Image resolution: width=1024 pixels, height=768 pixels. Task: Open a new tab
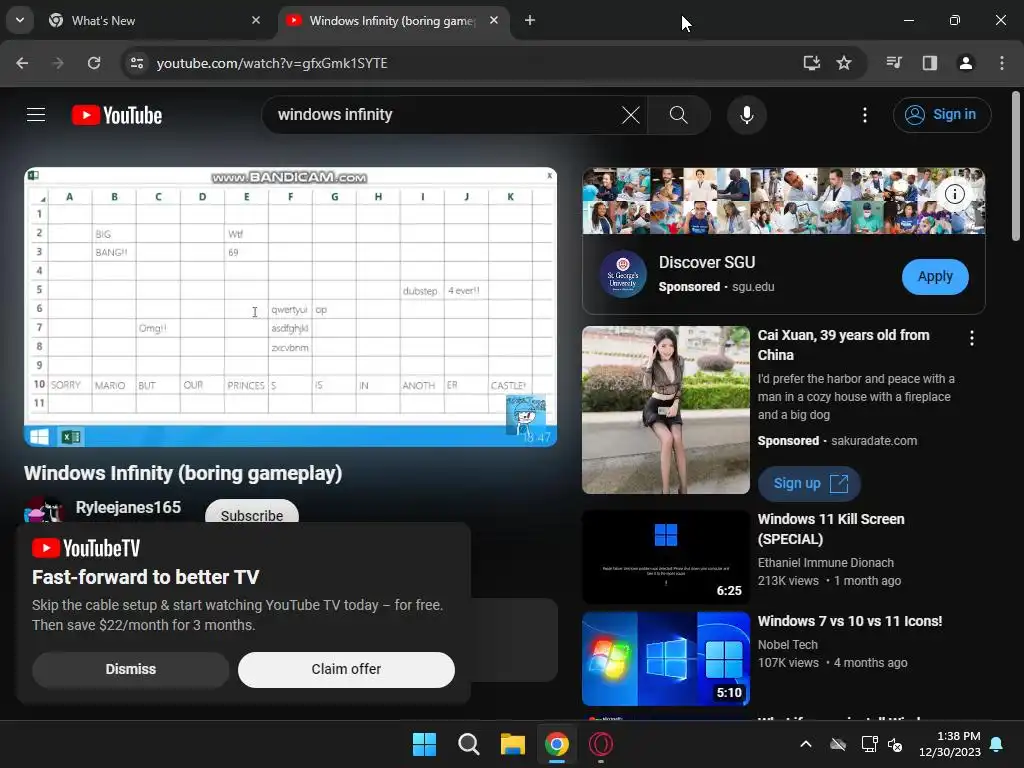[530, 21]
